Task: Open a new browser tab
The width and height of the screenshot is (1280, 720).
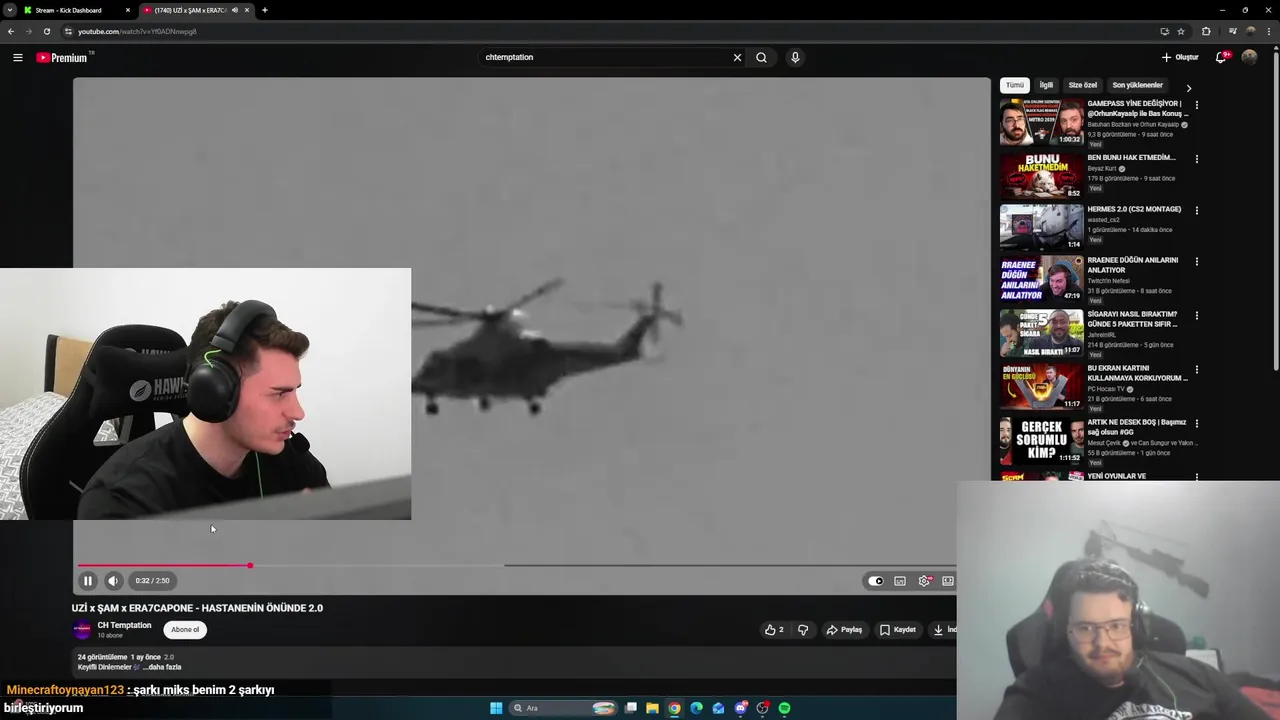Action: point(264,10)
